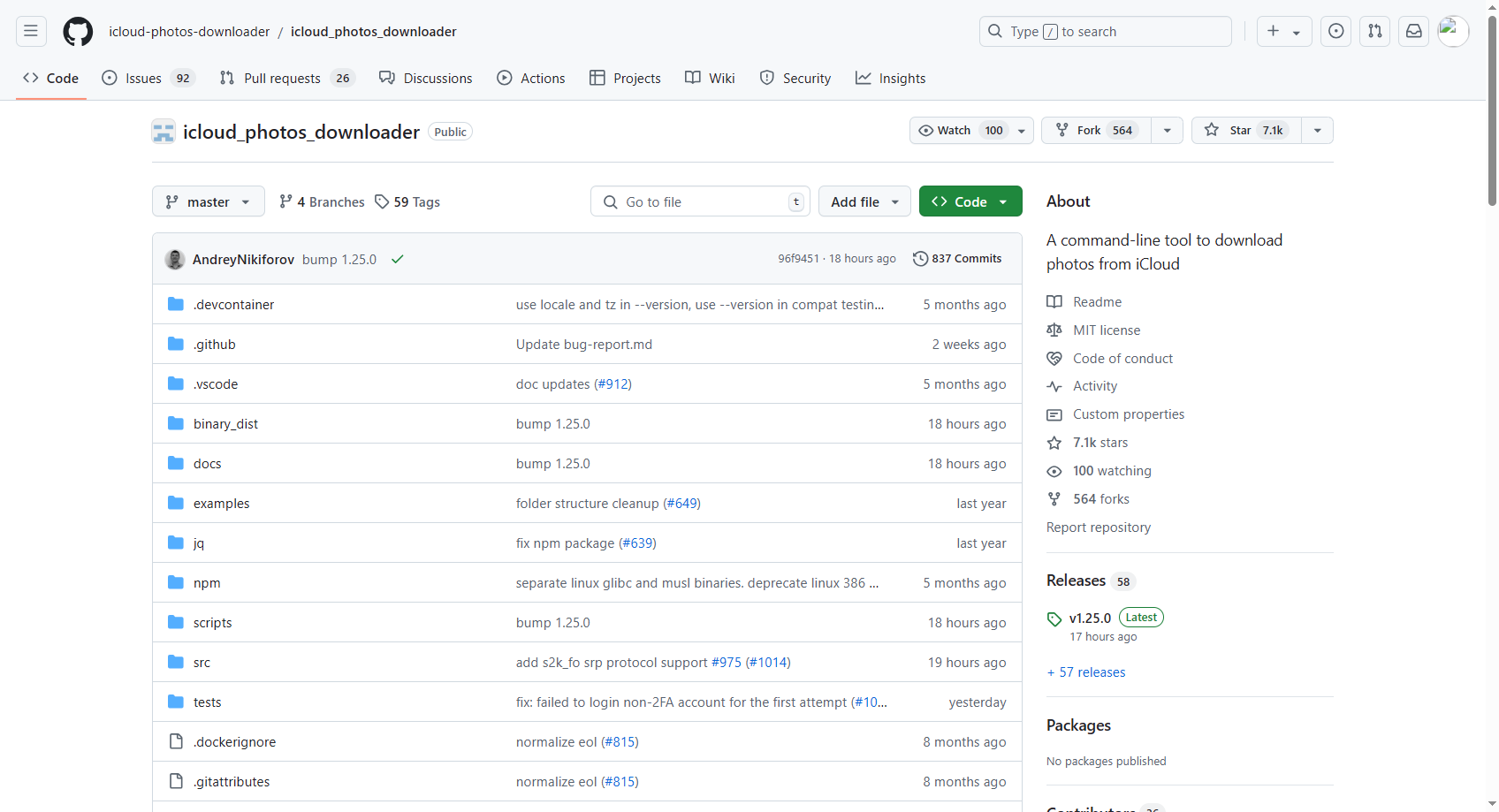Open the hamburger navigation menu
This screenshot has height=812, width=1499.
31,32
